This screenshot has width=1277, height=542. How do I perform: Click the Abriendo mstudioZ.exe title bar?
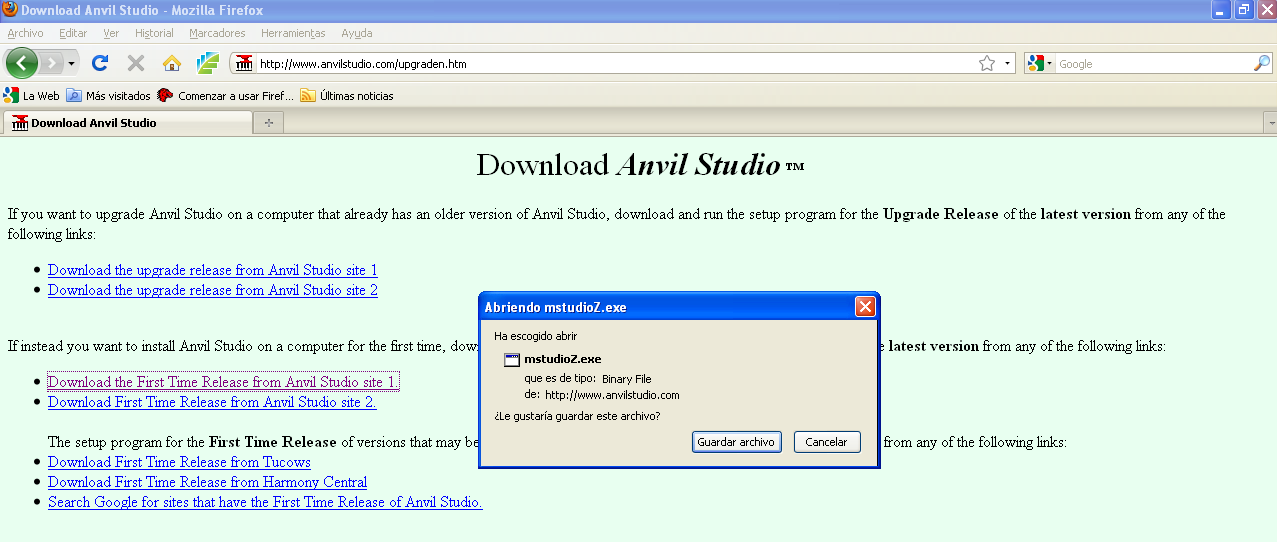point(667,307)
